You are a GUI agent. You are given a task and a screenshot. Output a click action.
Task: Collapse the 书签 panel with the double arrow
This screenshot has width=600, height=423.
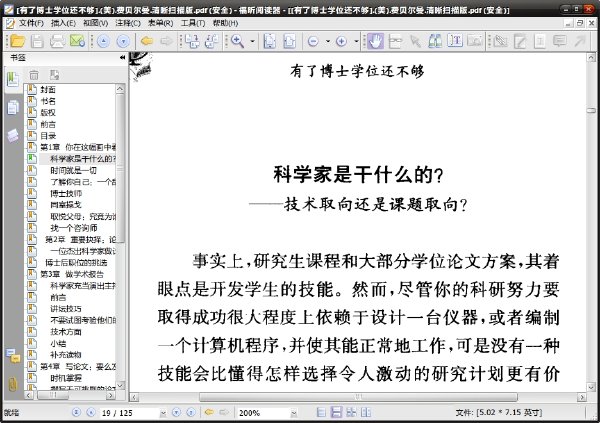tap(122, 57)
